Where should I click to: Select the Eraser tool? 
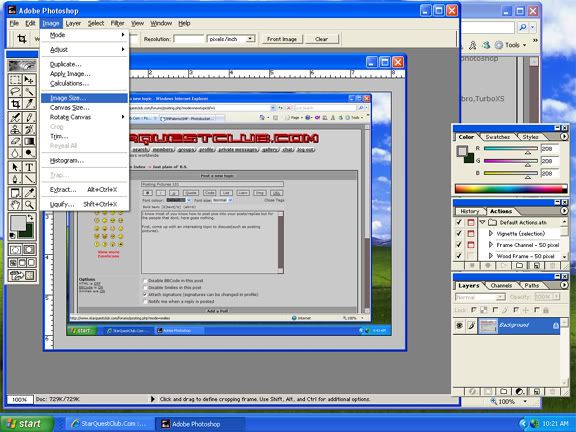(x=15, y=141)
